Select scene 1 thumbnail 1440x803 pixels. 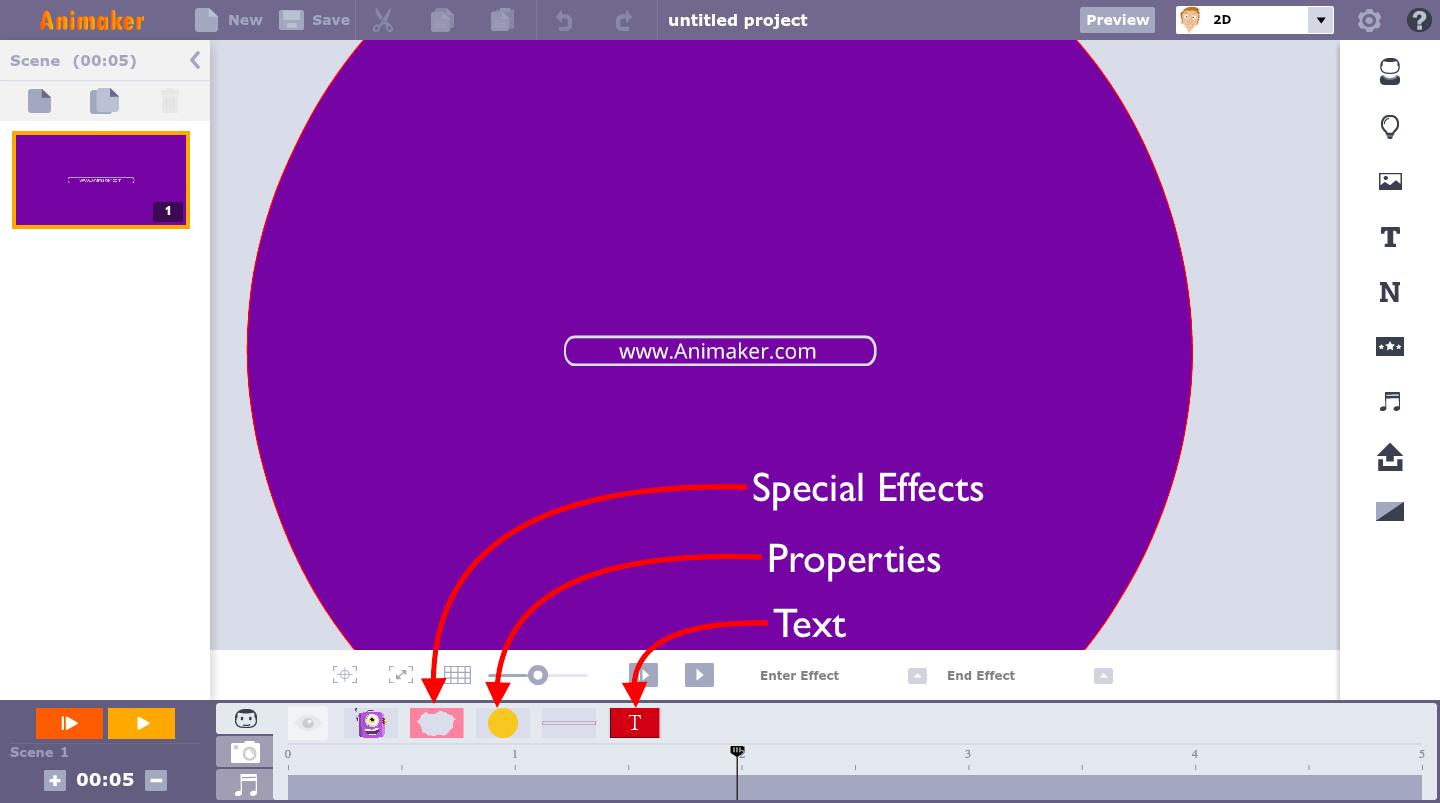[101, 180]
